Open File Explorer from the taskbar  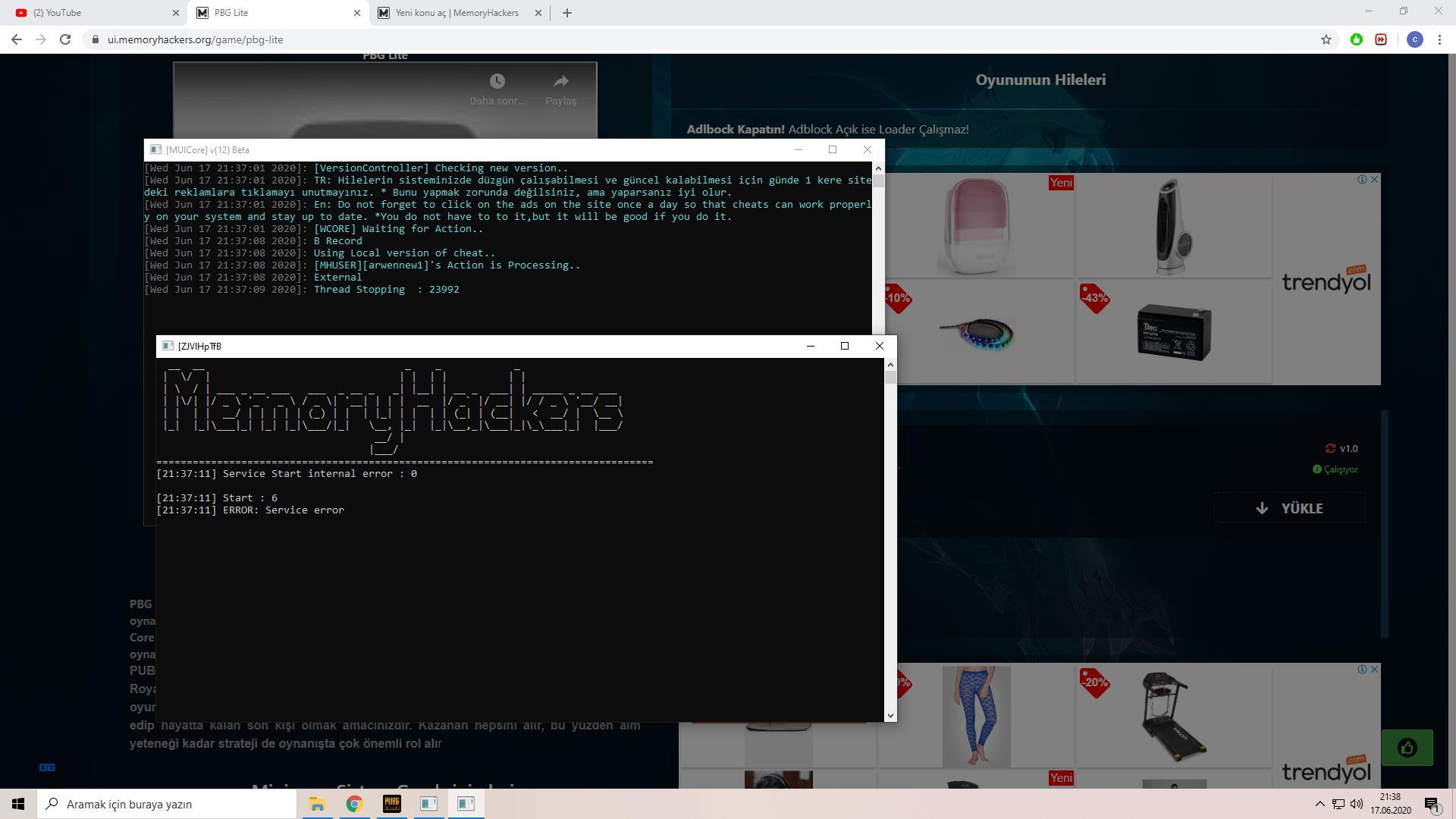317,804
